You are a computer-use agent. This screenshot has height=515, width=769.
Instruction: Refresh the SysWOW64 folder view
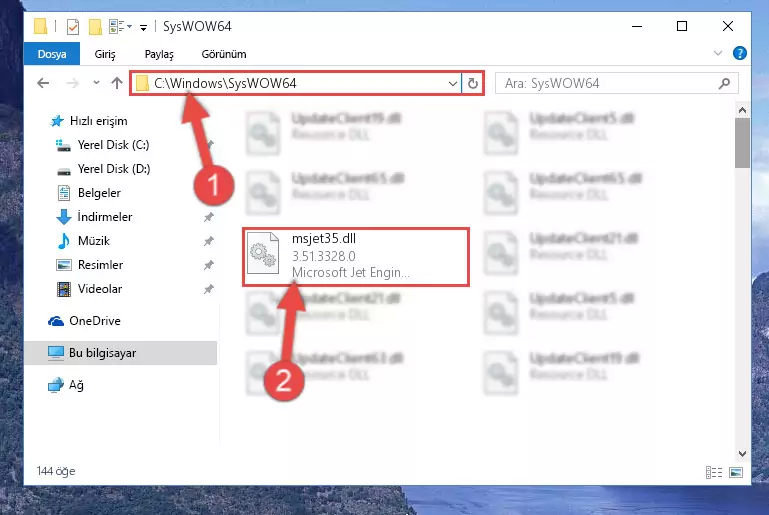472,83
